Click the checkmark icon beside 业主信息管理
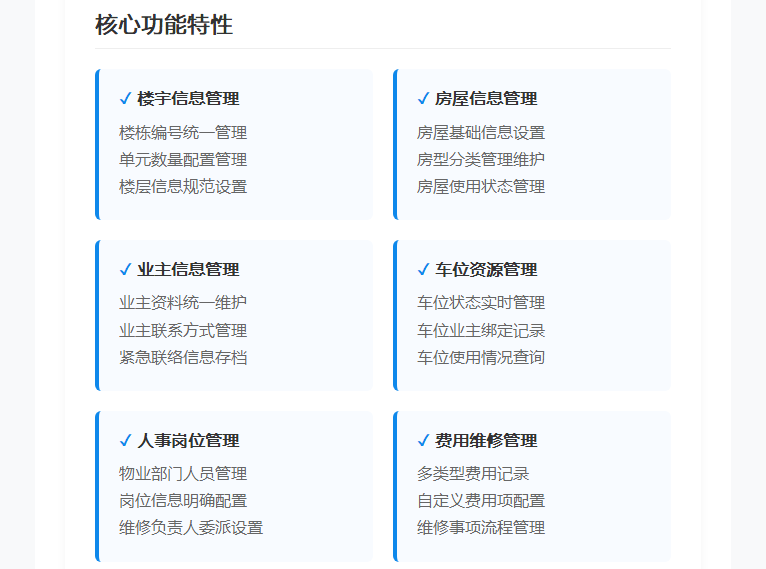This screenshot has width=766, height=569. [126, 270]
